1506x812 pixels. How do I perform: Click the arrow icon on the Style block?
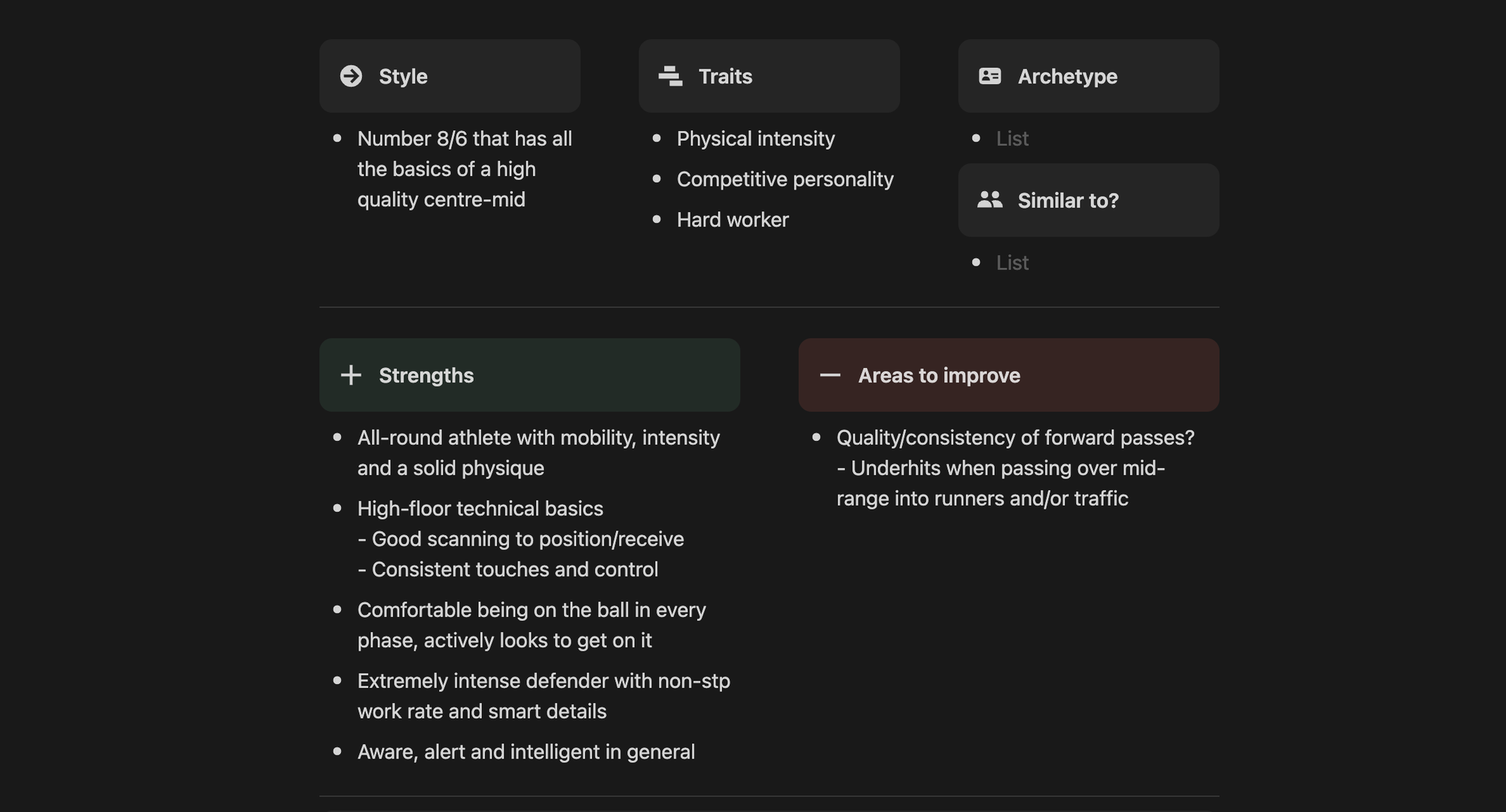tap(351, 75)
